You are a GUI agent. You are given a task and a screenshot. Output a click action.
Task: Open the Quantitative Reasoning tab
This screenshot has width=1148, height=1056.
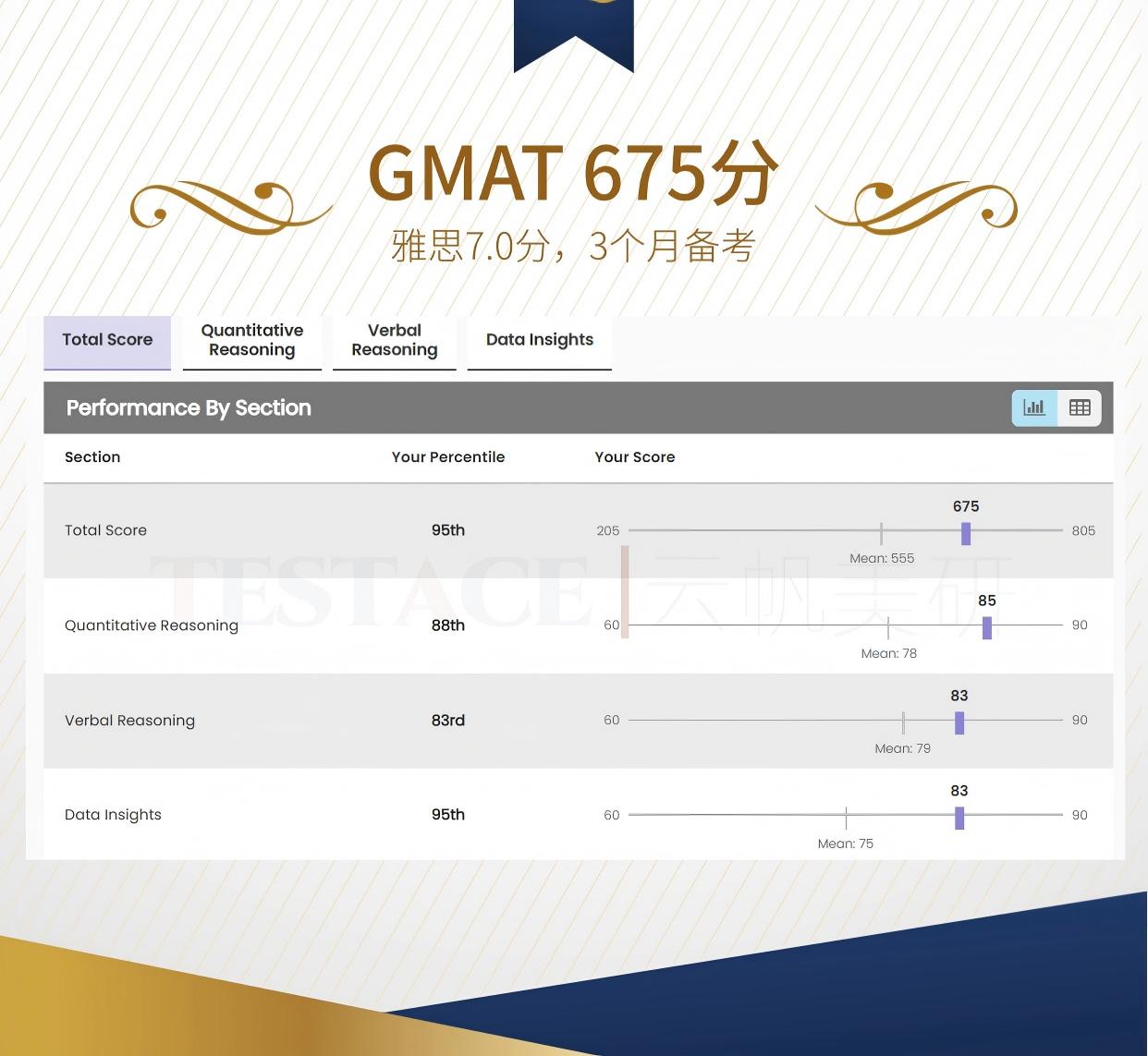pos(251,340)
